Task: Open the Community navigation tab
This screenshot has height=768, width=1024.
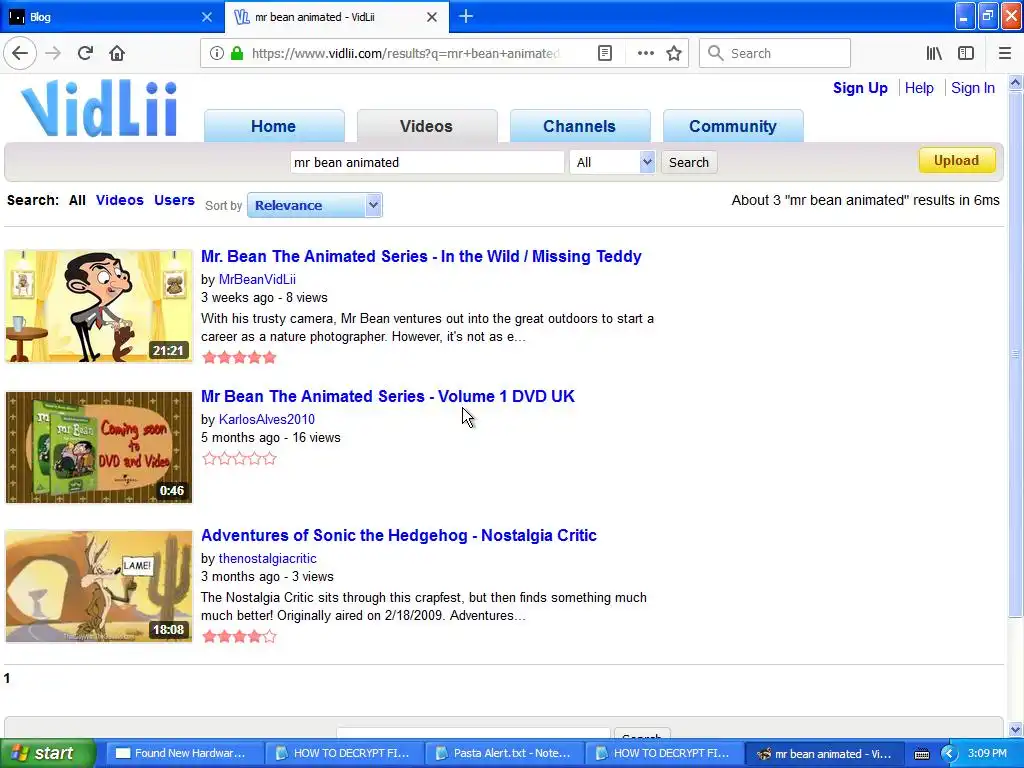Action: click(x=733, y=126)
